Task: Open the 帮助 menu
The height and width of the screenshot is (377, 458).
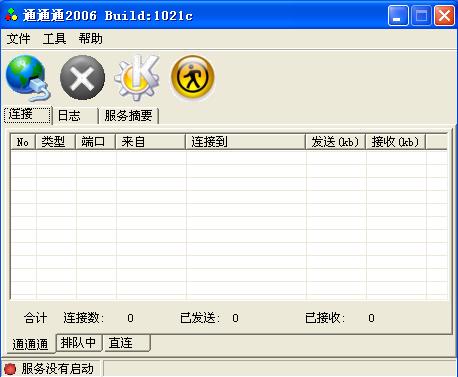Action: click(x=90, y=39)
